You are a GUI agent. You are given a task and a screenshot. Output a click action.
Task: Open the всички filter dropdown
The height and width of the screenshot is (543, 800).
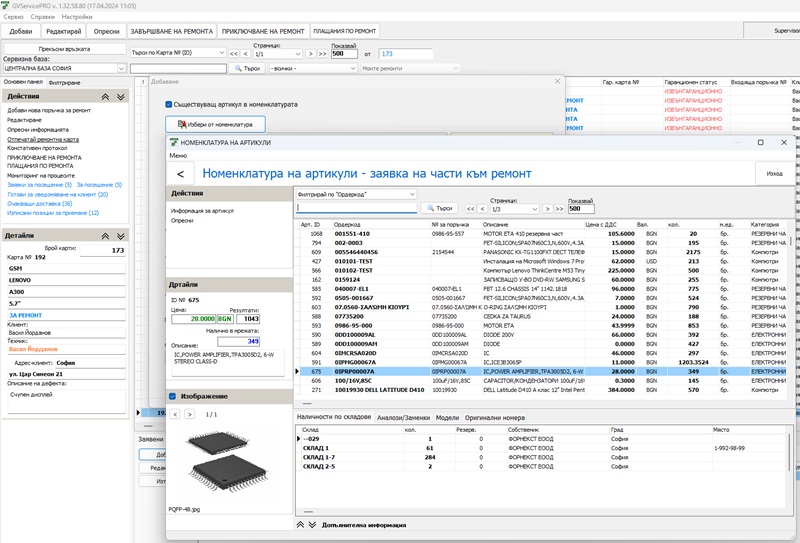pyautogui.click(x=313, y=68)
